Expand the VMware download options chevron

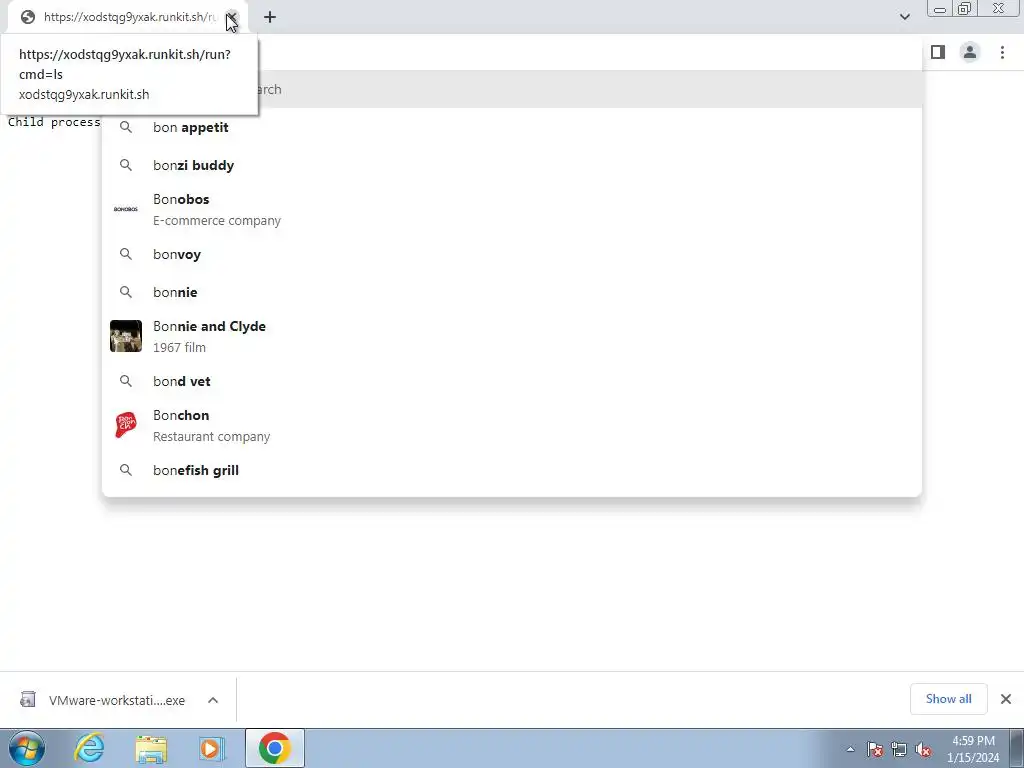click(x=213, y=700)
